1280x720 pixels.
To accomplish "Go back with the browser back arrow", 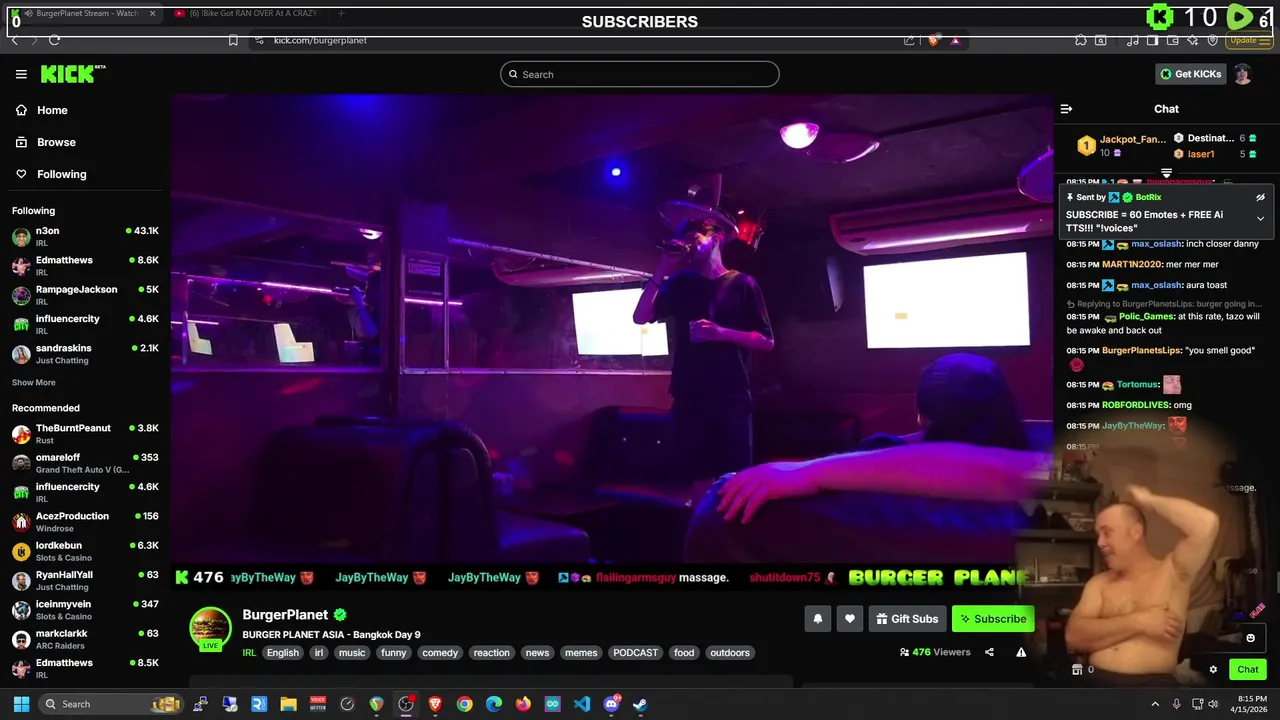I will click(14, 40).
